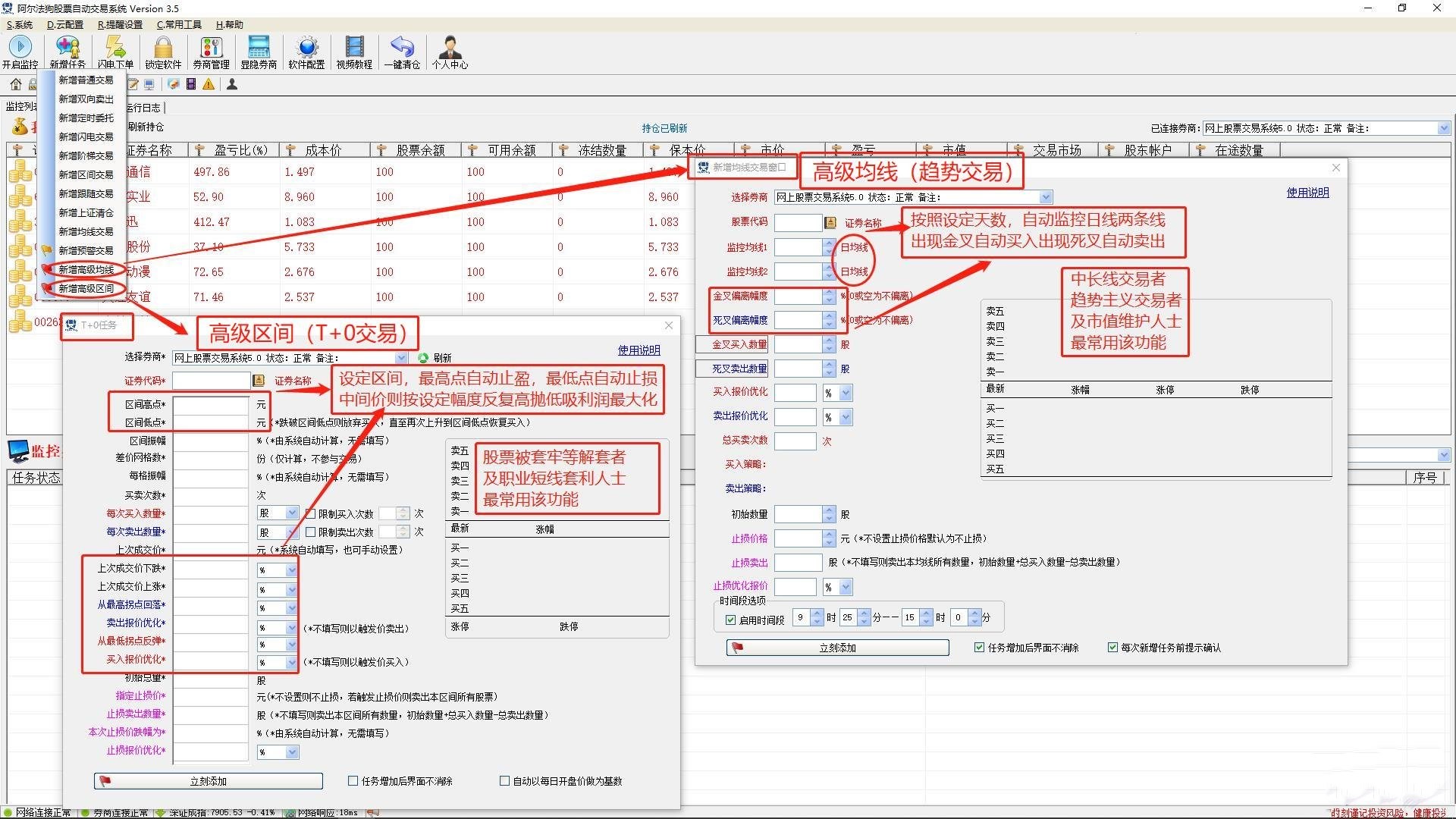This screenshot has width=1456, height=819.
Task: Open stock lookup icon beside 股票代码 field
Action: click(830, 222)
